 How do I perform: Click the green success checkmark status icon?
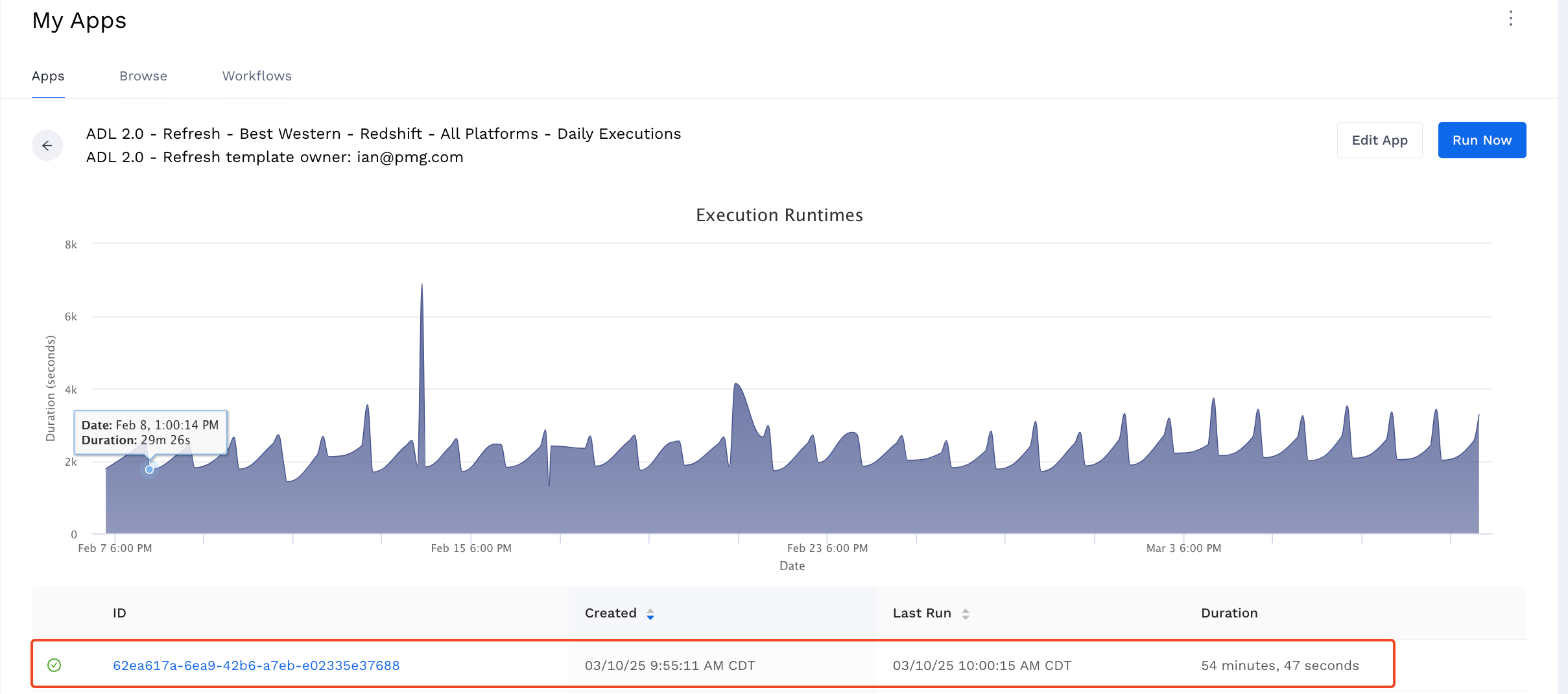[54, 665]
